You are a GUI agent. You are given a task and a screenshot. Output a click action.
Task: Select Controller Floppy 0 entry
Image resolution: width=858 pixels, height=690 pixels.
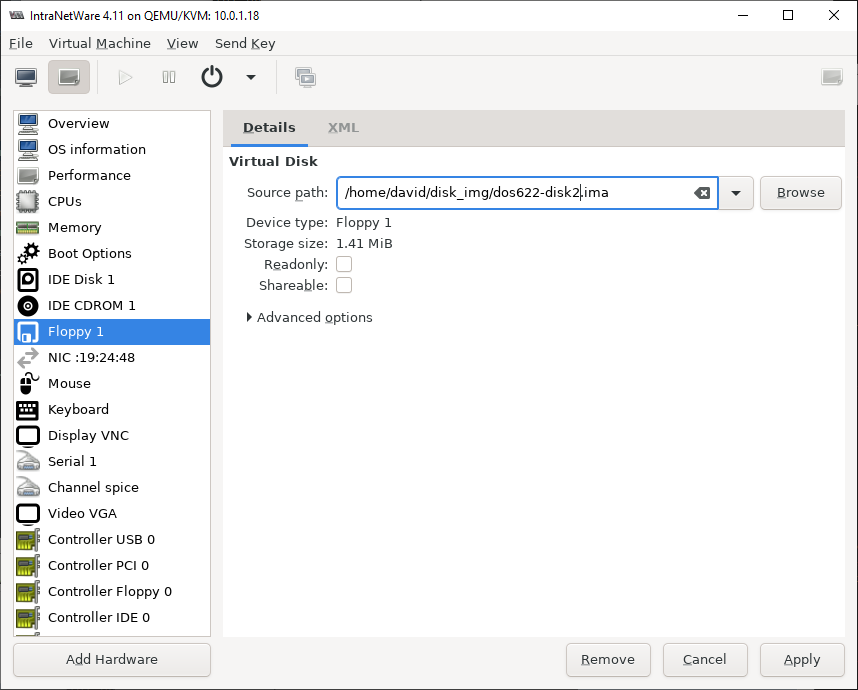[112, 592]
